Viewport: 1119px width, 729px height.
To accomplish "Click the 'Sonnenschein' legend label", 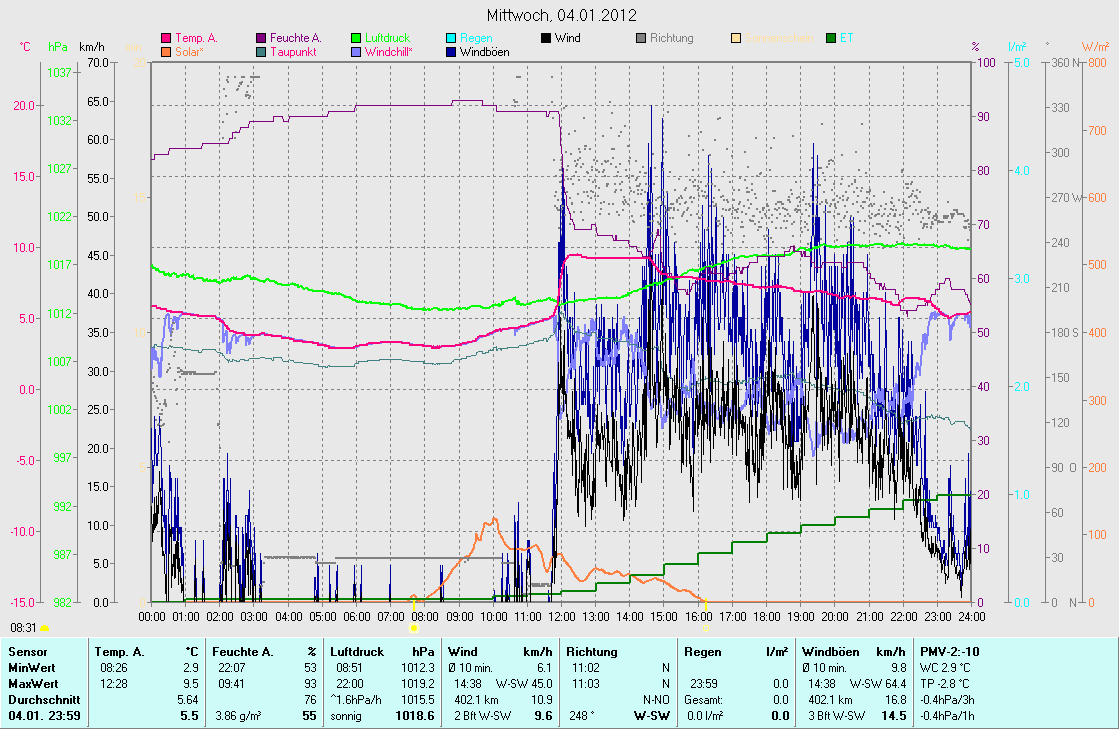I will (x=779, y=38).
